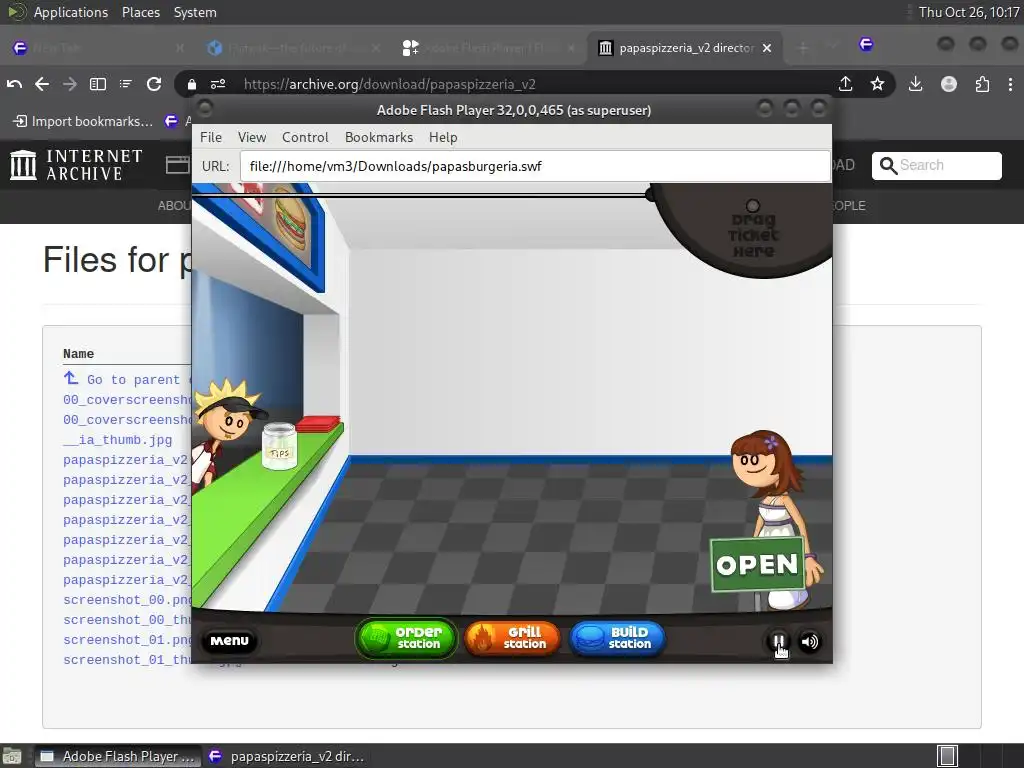Go back in the browser
Screen dimensions: 1024x768
[x=42, y=84]
